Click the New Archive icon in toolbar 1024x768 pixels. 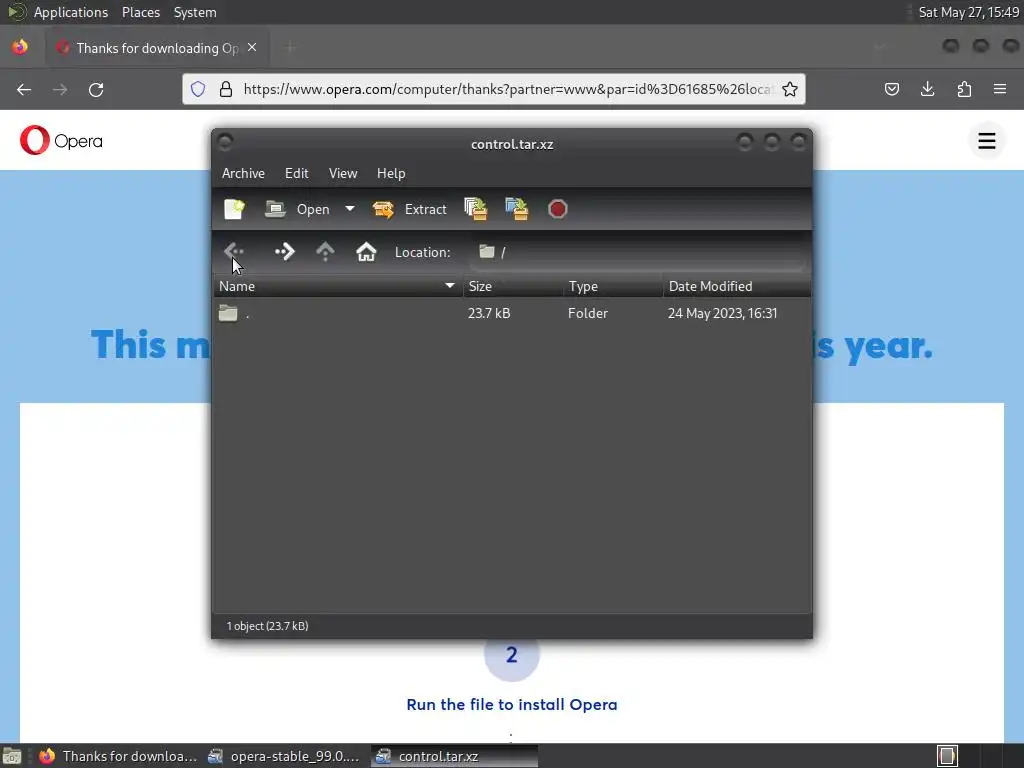234,209
